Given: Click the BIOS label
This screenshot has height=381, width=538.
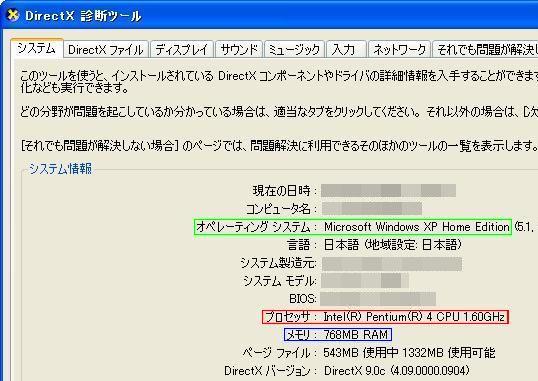Looking at the screenshot, I should pyautogui.click(x=303, y=299).
